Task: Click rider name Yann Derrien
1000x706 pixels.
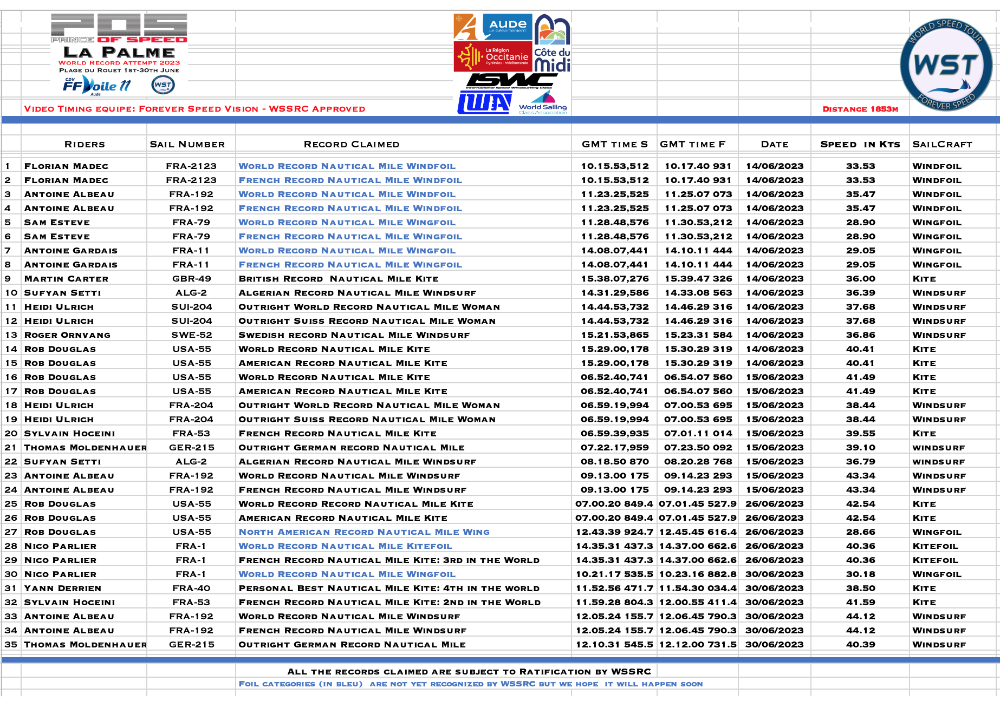Action: pyautogui.click(x=62, y=588)
